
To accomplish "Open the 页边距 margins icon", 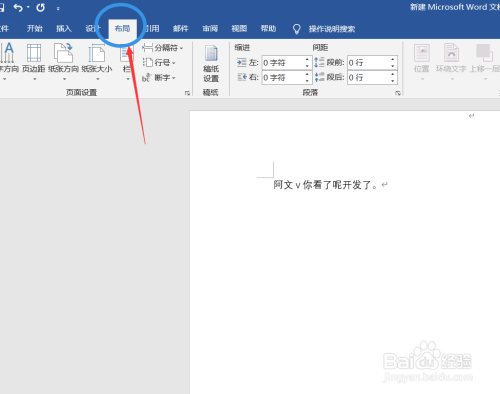I will coord(34,53).
